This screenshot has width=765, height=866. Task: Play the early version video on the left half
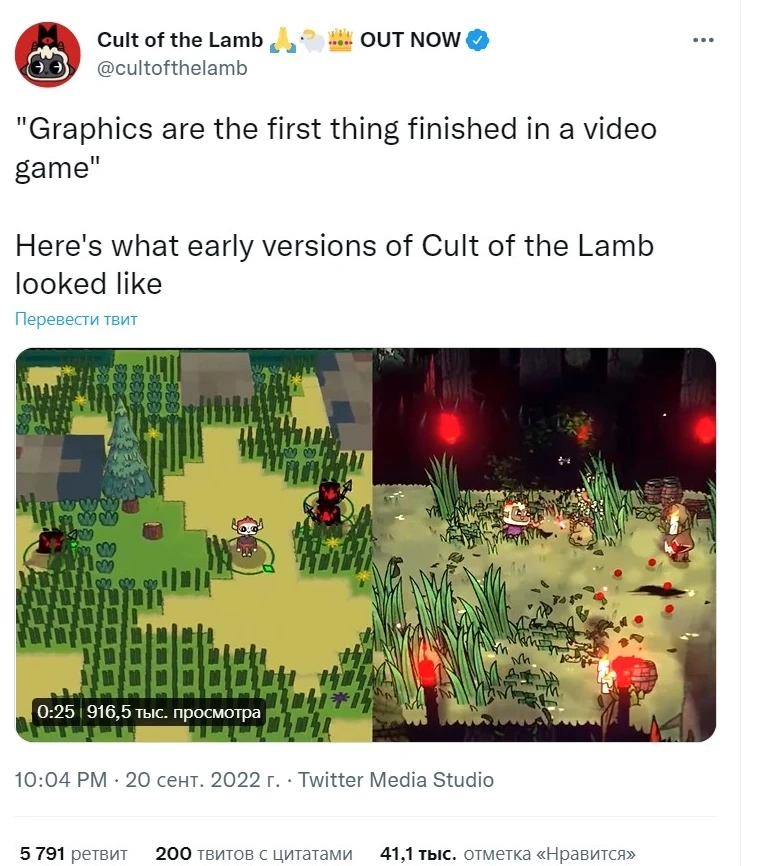click(194, 545)
